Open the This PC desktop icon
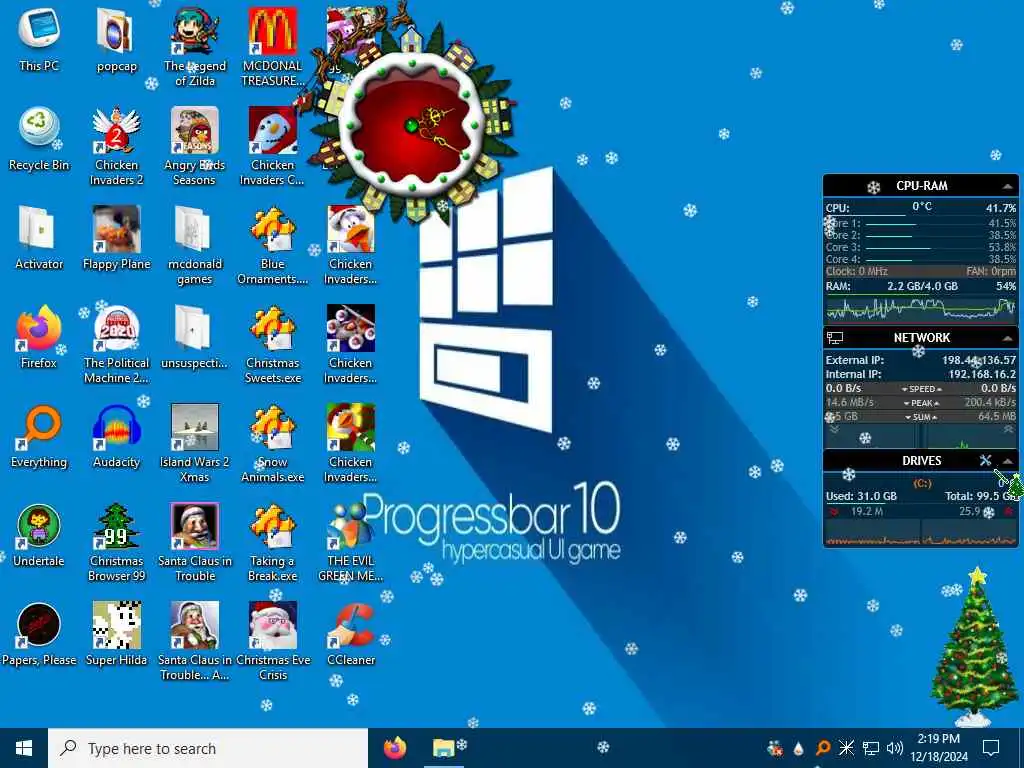 click(x=39, y=39)
